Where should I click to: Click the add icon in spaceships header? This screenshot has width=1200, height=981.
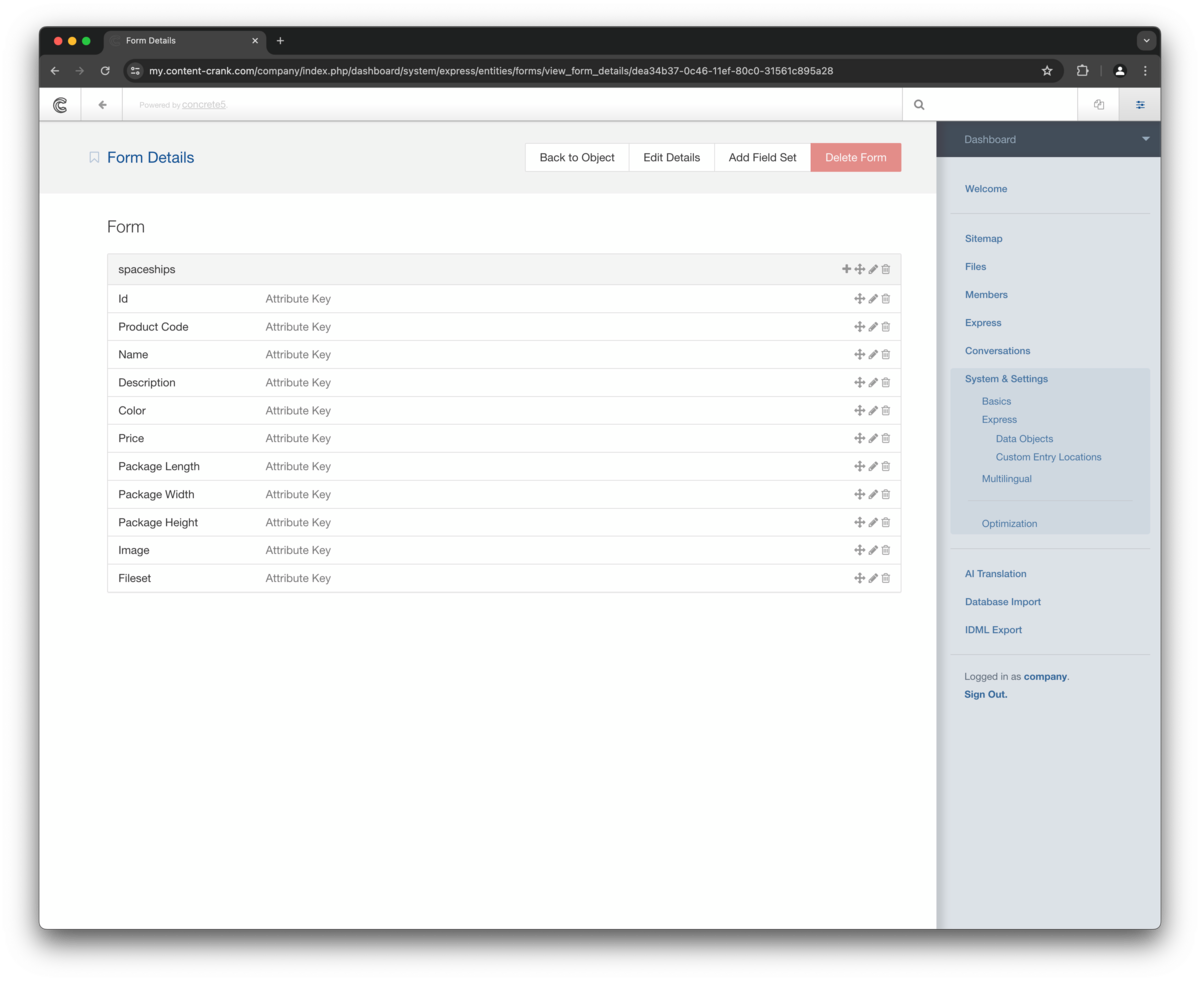click(847, 269)
